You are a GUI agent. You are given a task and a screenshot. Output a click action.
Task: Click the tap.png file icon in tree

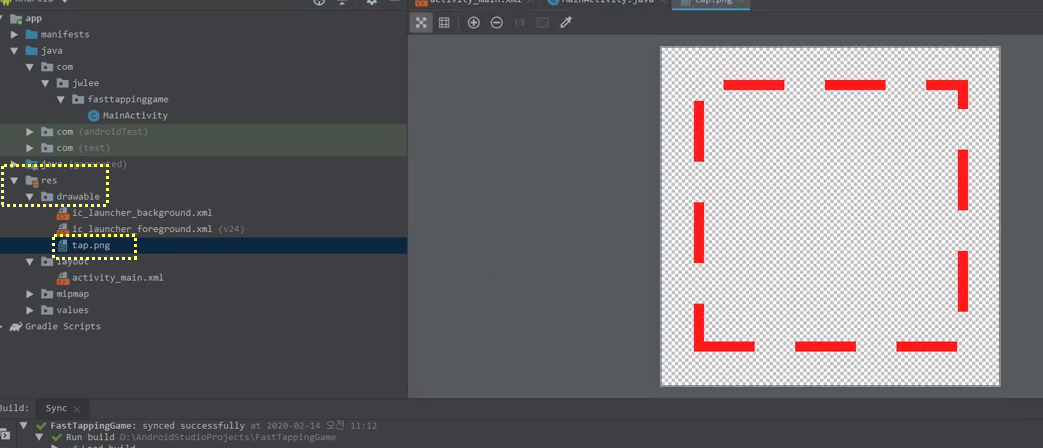[63, 245]
